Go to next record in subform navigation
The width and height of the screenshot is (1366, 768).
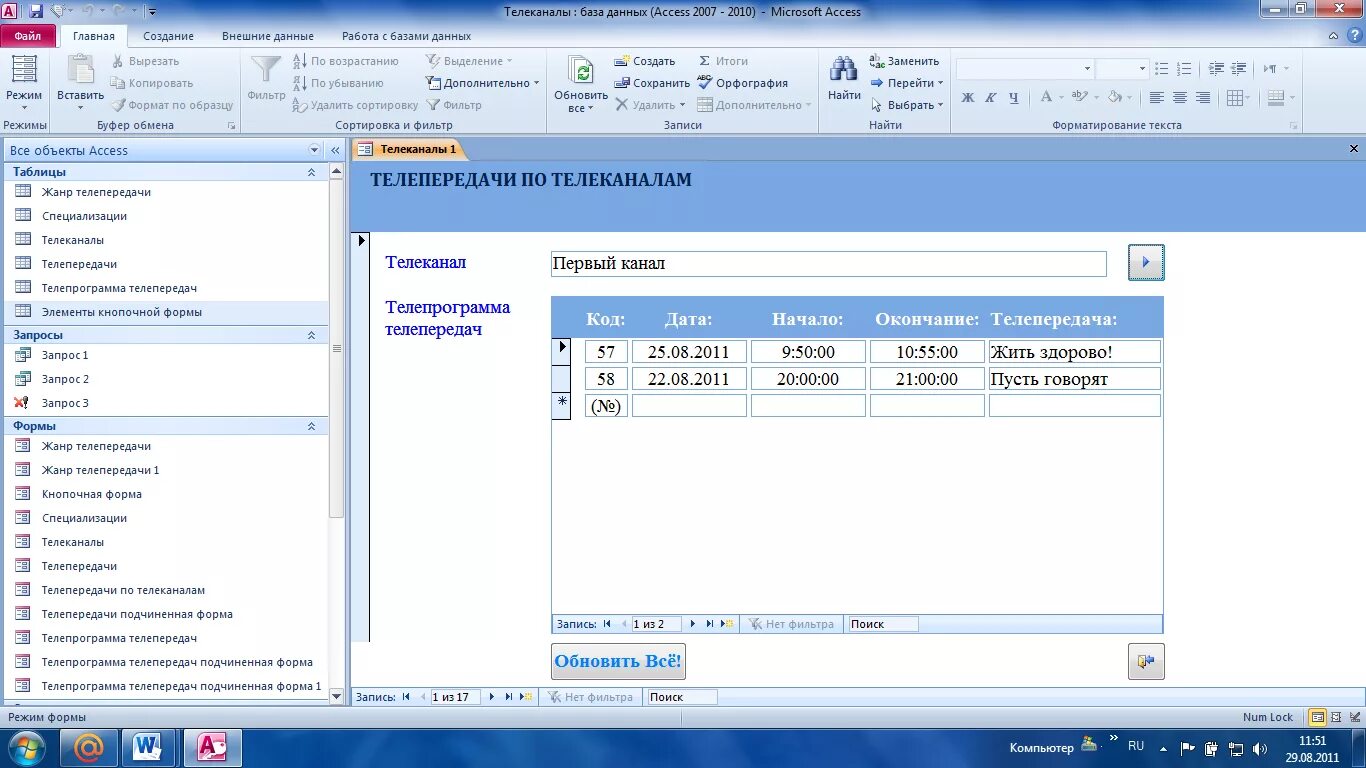[692, 624]
